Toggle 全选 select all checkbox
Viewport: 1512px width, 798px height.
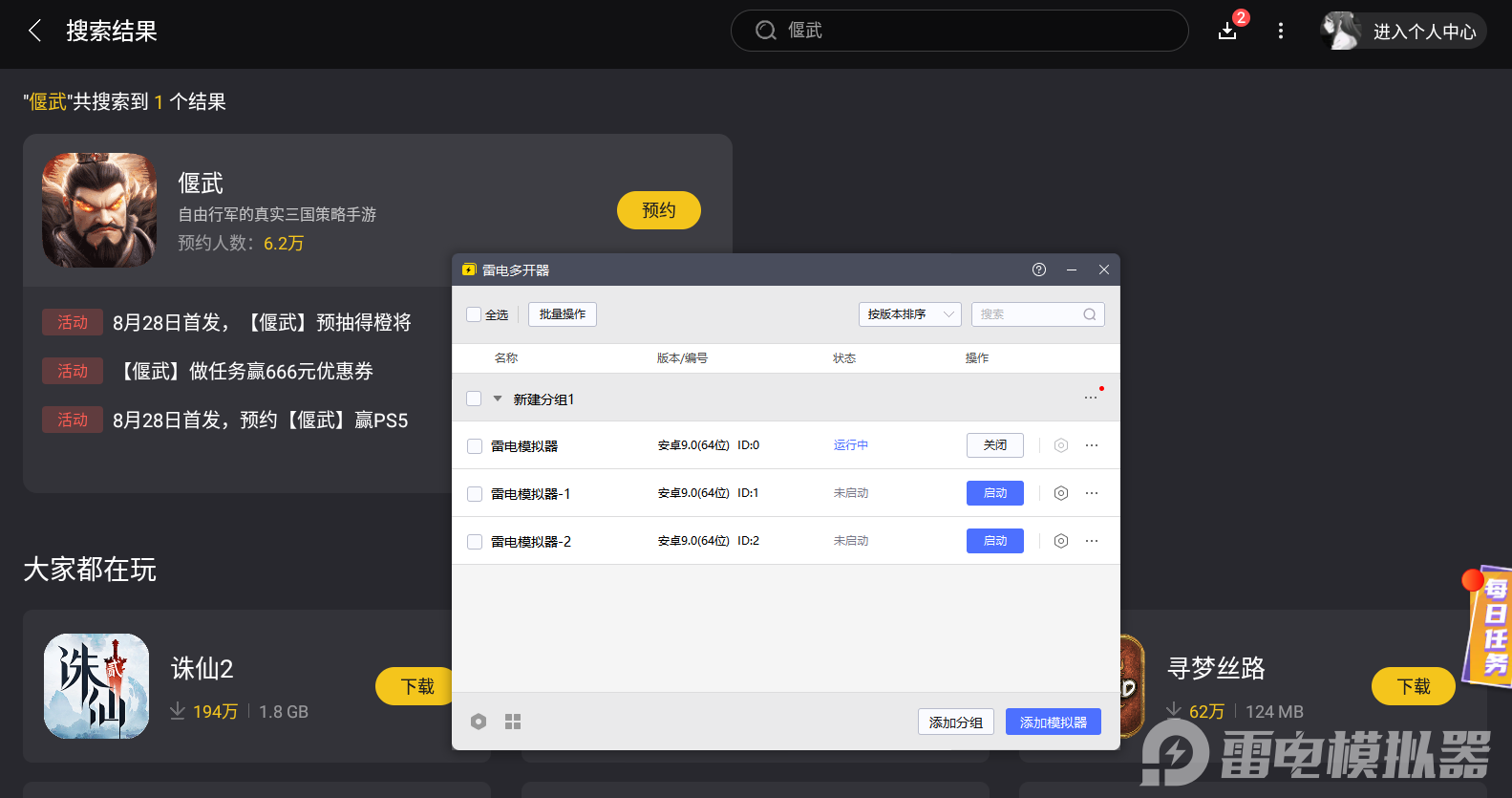(474, 314)
